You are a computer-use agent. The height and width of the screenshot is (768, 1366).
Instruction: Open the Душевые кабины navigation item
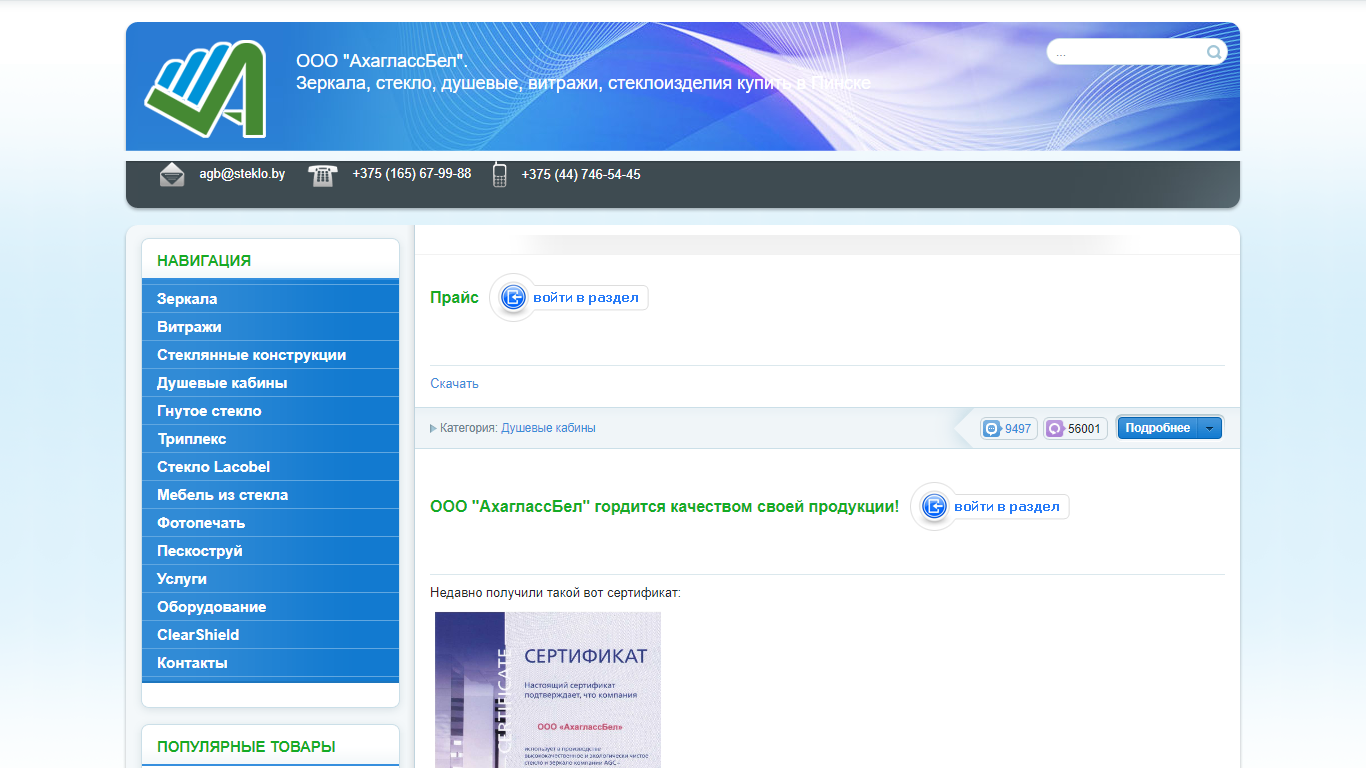[x=270, y=383]
